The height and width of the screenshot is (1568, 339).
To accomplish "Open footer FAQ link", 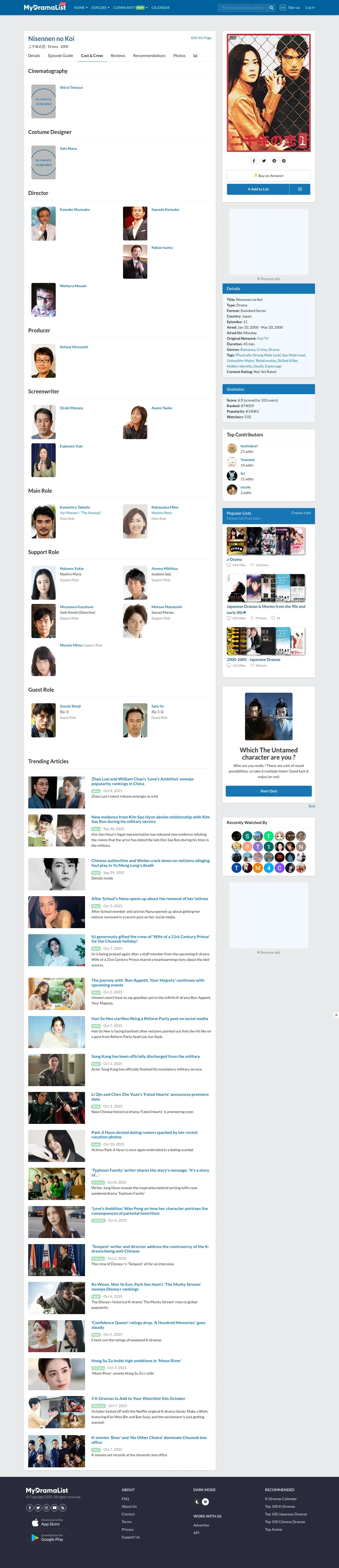I will coord(125,1499).
